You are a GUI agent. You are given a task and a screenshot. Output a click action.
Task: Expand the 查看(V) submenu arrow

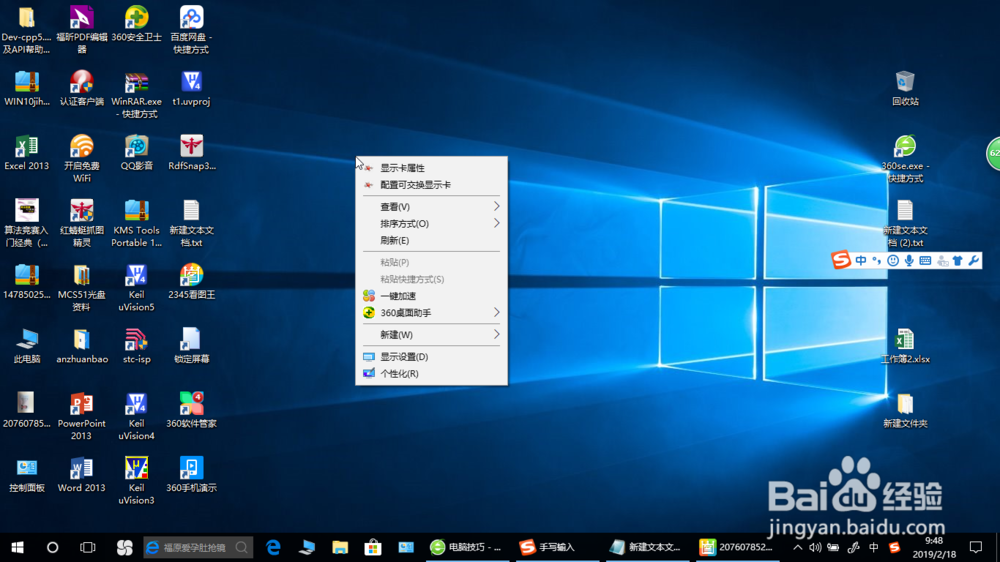click(496, 206)
